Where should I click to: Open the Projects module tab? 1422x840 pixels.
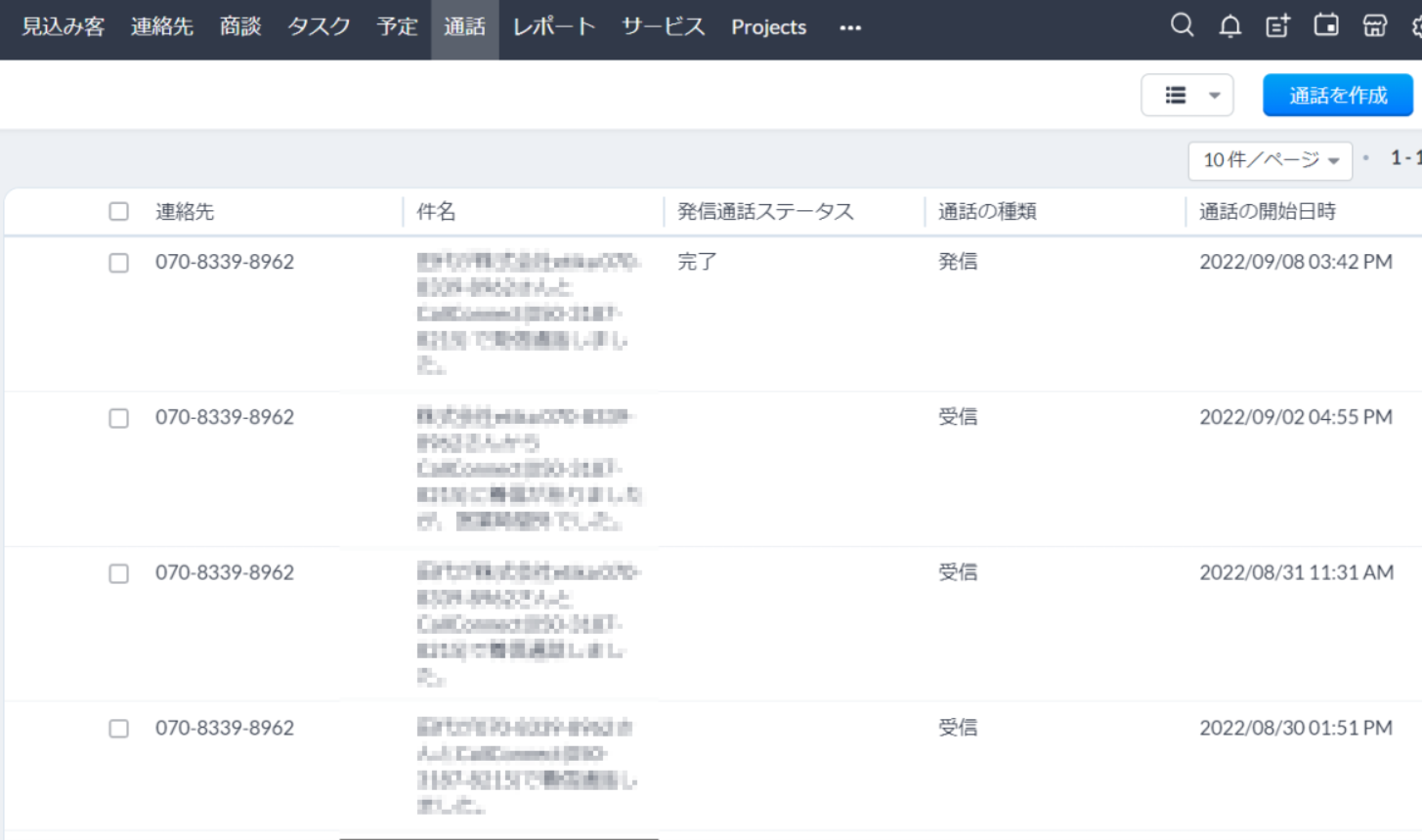769,27
